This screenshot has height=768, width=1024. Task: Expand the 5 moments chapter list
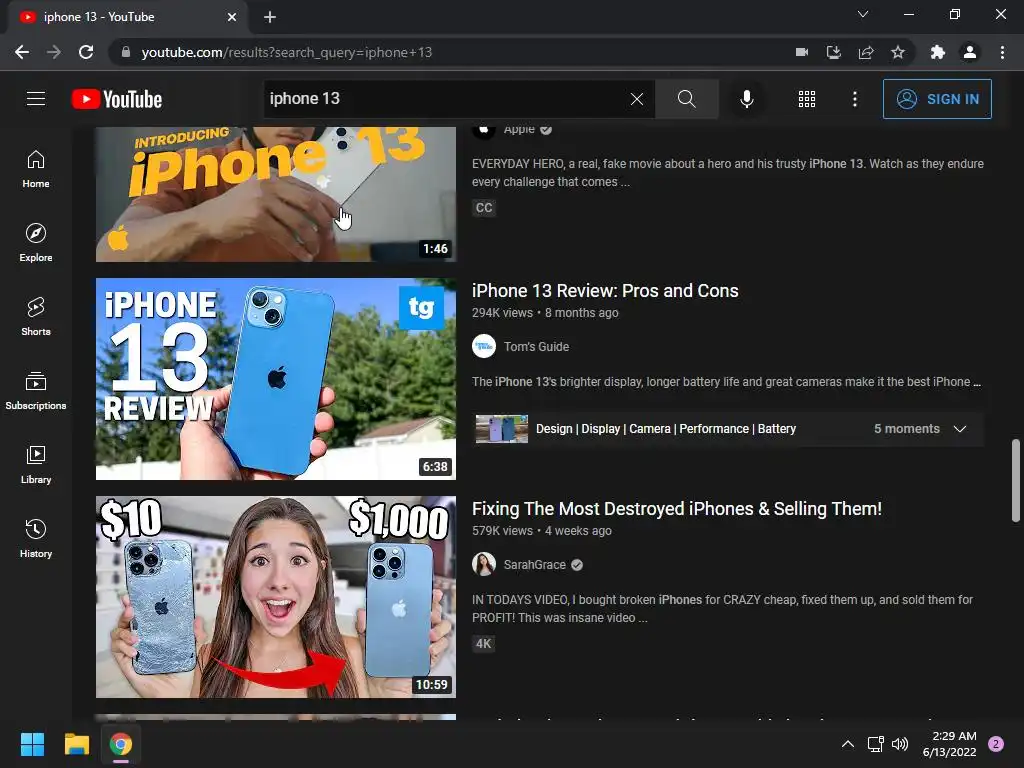point(959,429)
